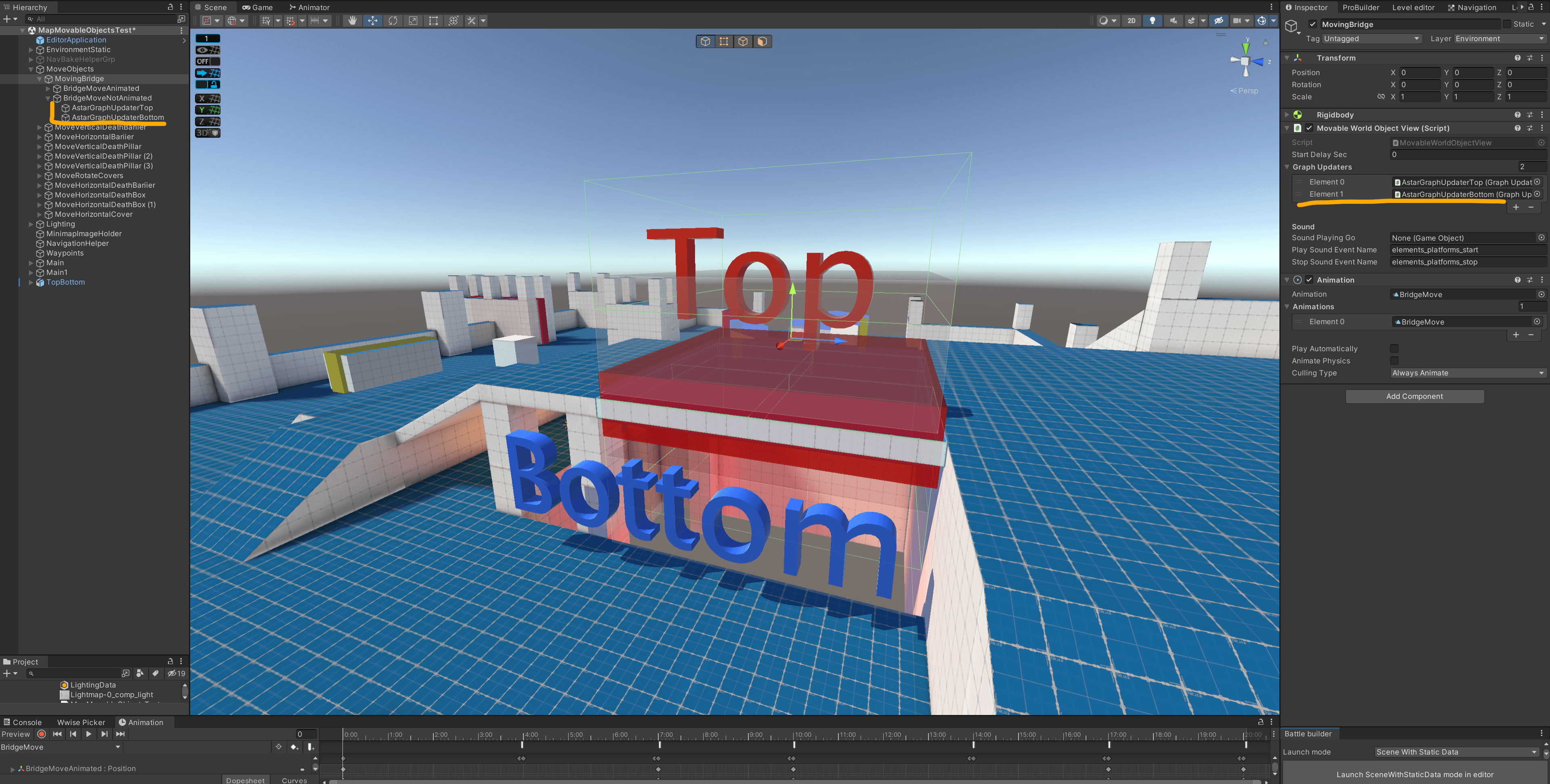
Task: Open Transform component help icon
Action: click(1517, 58)
